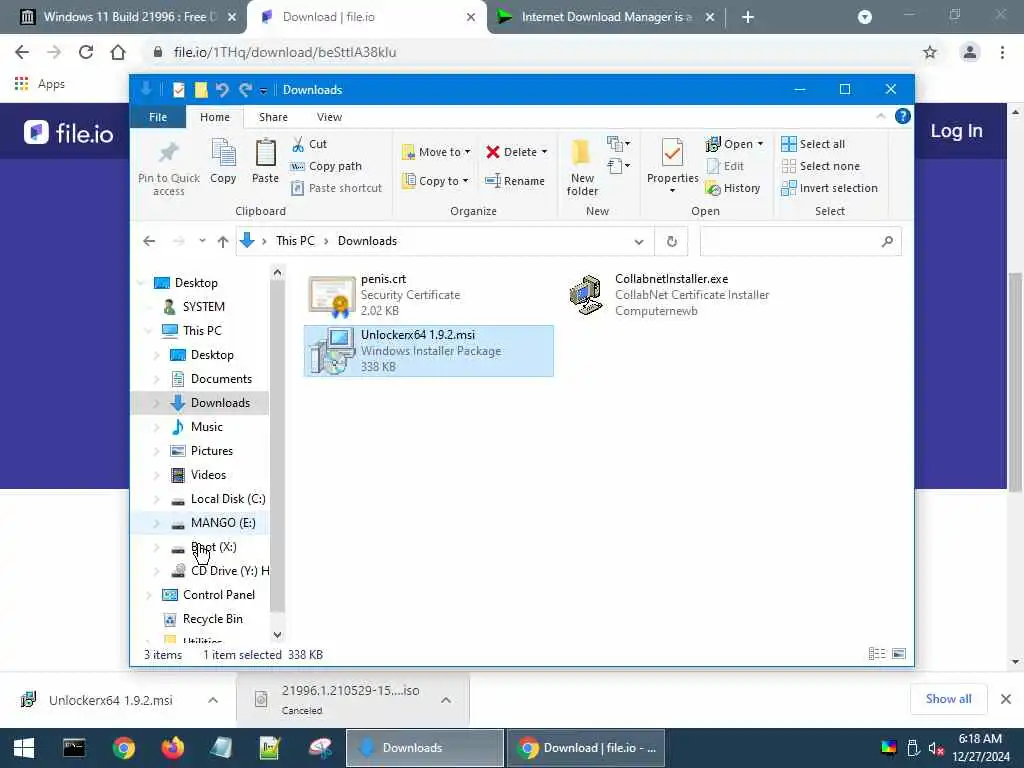Click Select none in ribbon

coord(820,167)
